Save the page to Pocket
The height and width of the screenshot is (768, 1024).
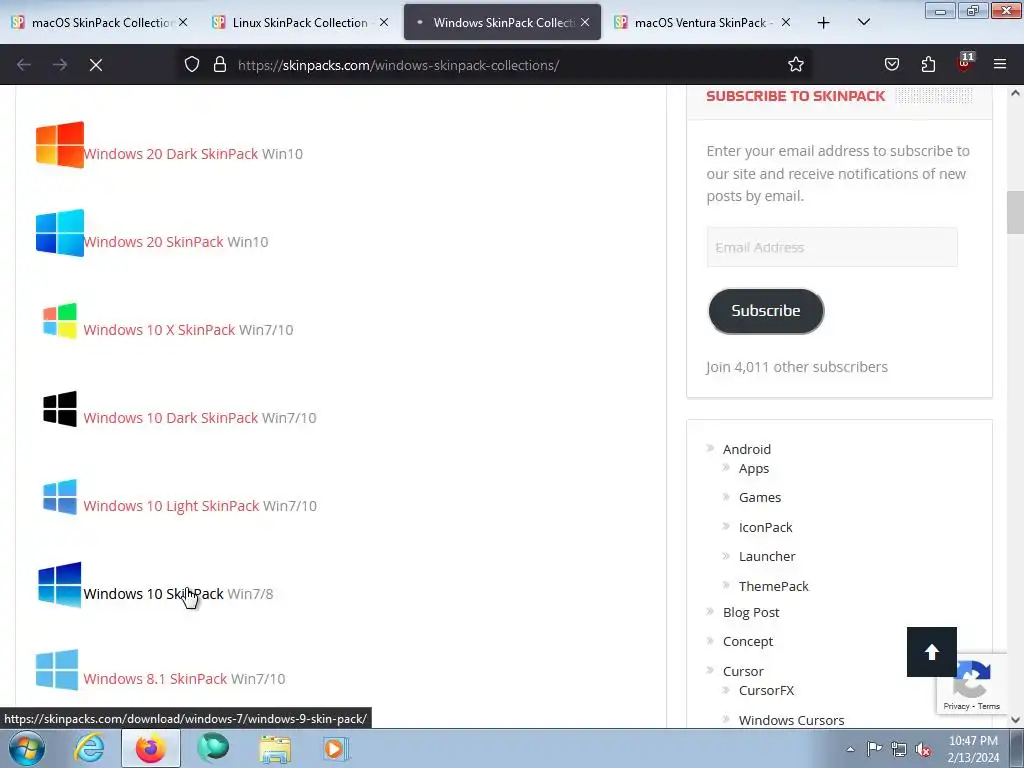pos(891,65)
